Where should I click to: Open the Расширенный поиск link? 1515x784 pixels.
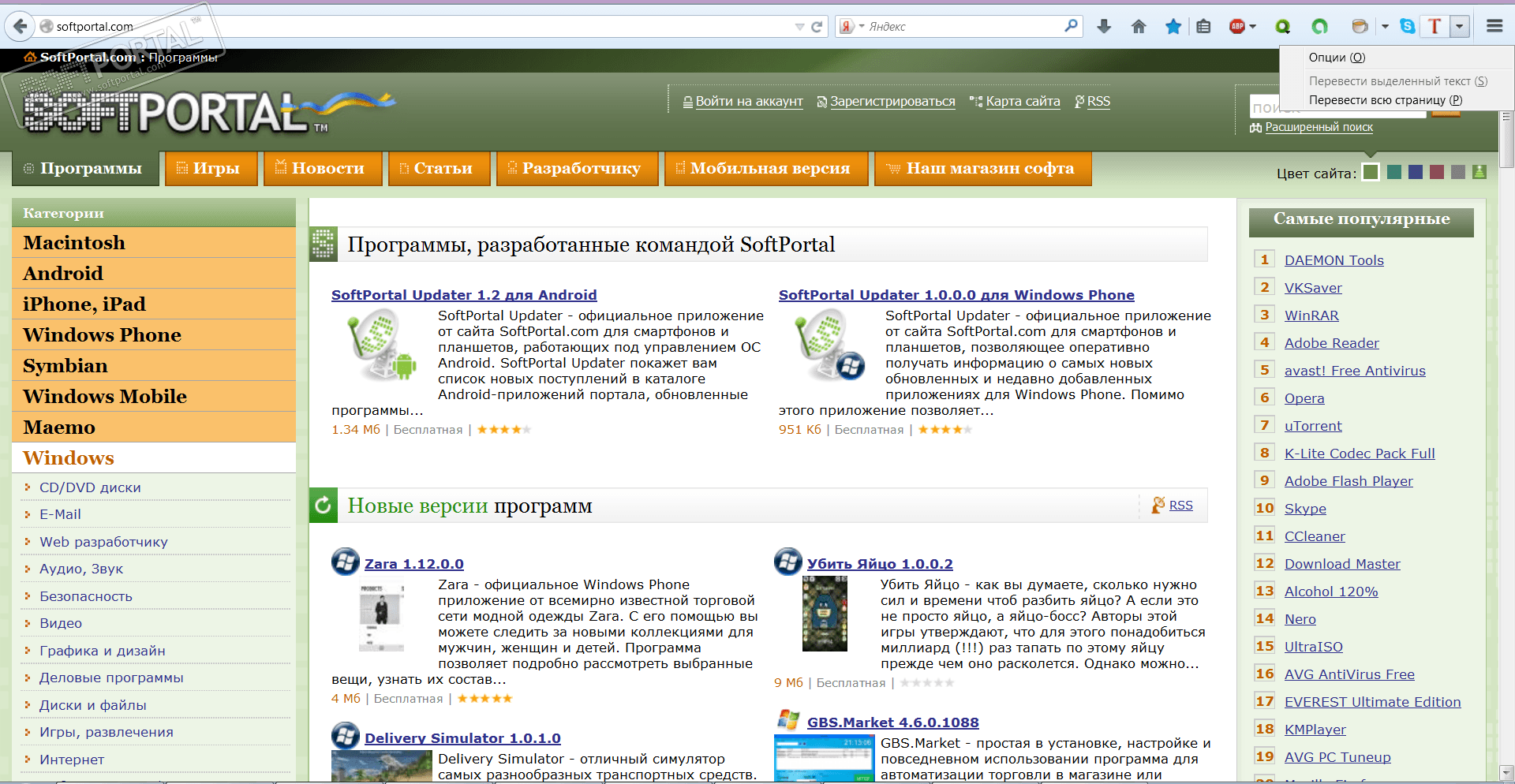pyautogui.click(x=1319, y=127)
